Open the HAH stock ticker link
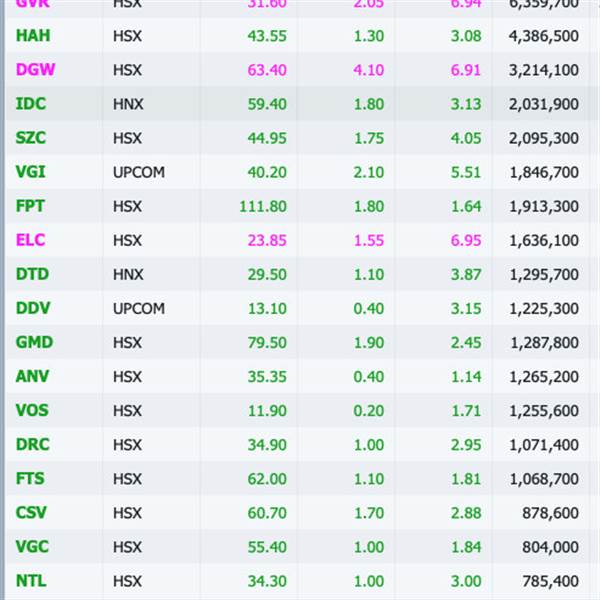The image size is (600, 600). 31,36
